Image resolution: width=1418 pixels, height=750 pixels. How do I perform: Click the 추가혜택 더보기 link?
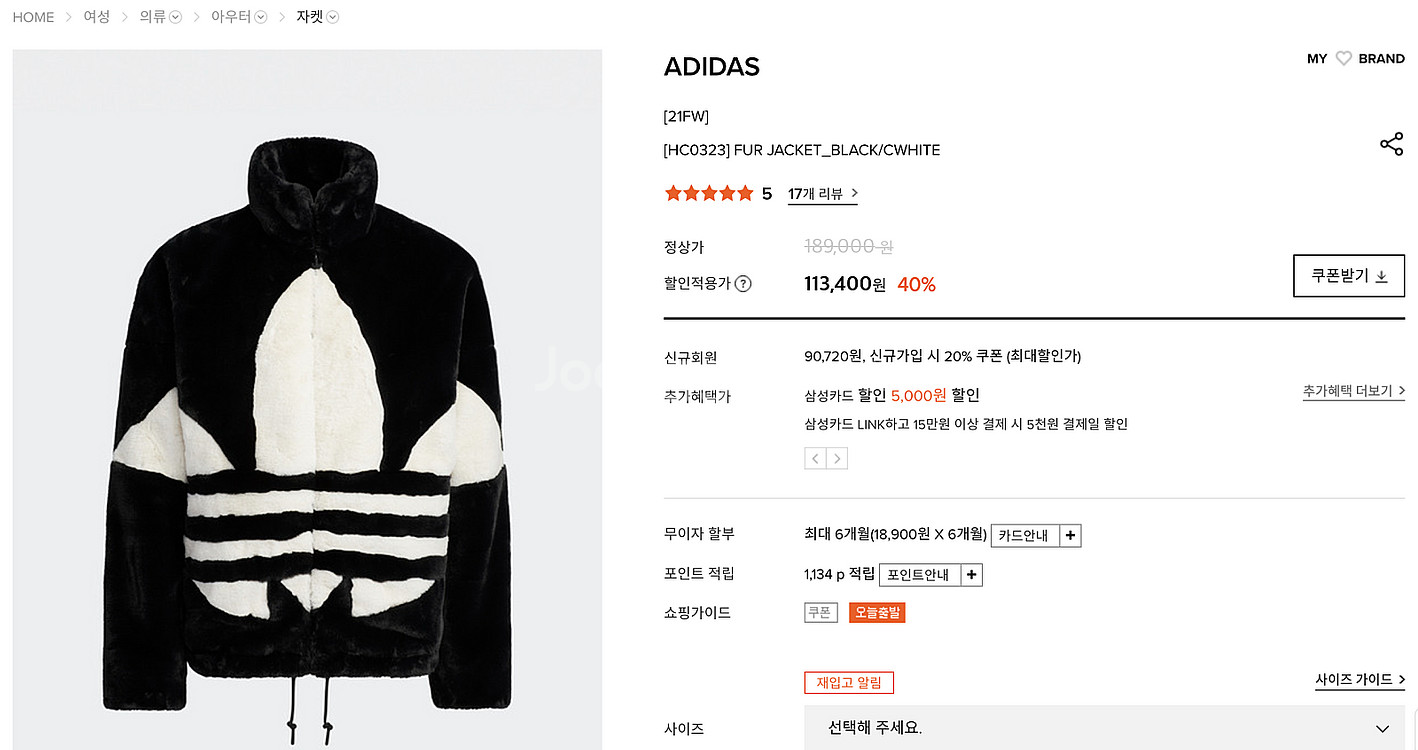click(x=1354, y=391)
